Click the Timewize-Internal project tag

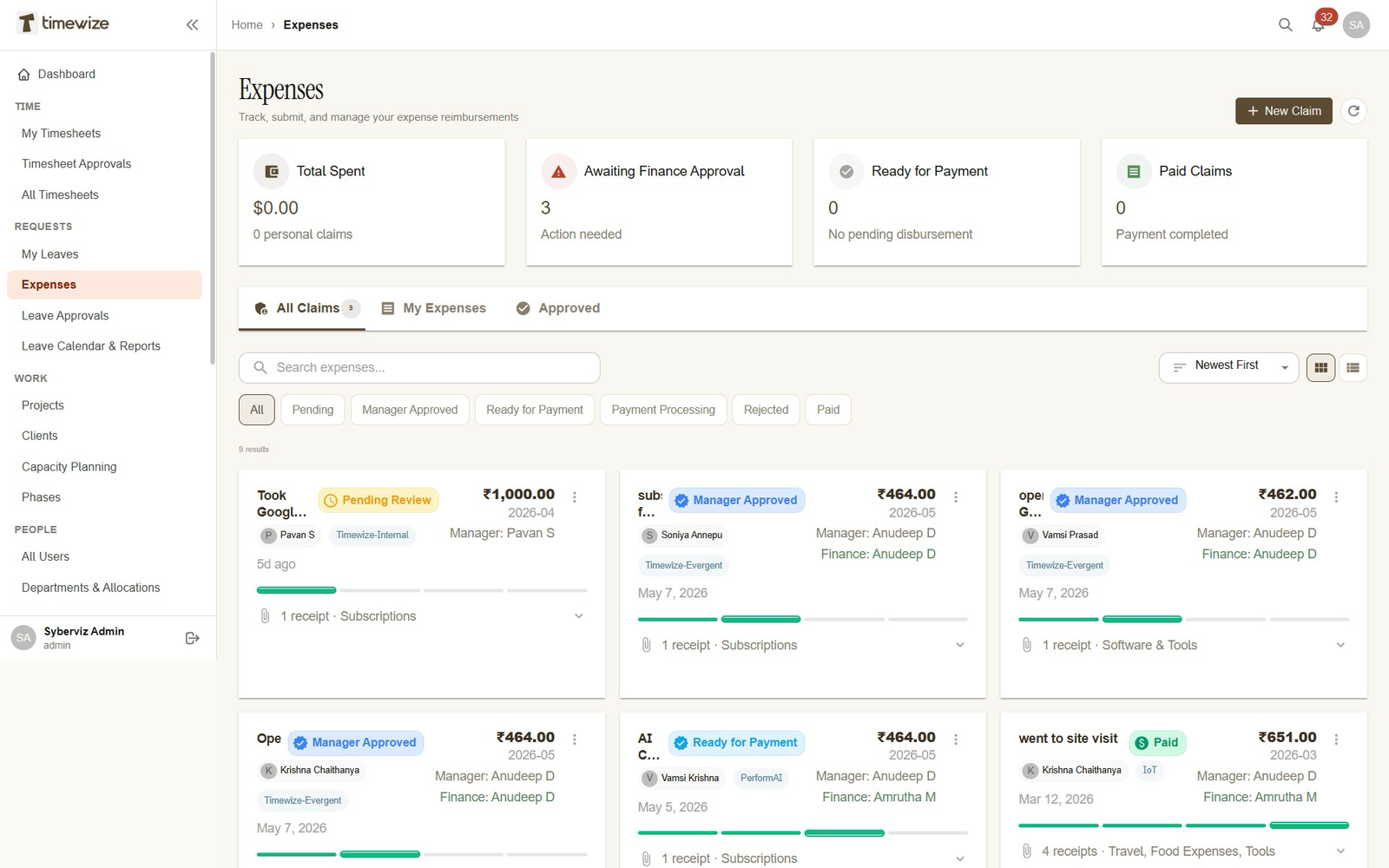pos(372,535)
